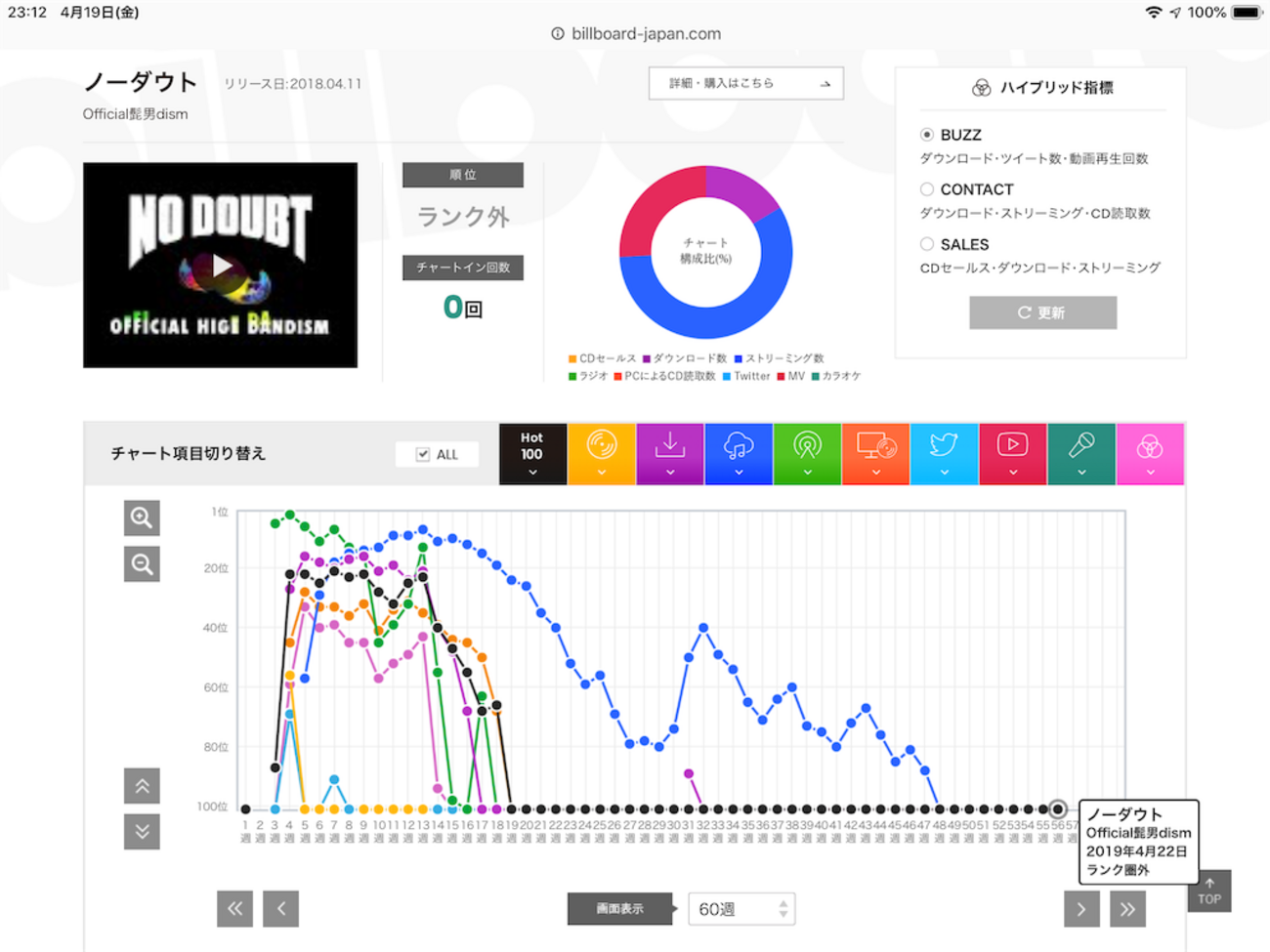This screenshot has width=1270, height=952.
Task: Click the ラジオ legend entry
Action: 588,376
